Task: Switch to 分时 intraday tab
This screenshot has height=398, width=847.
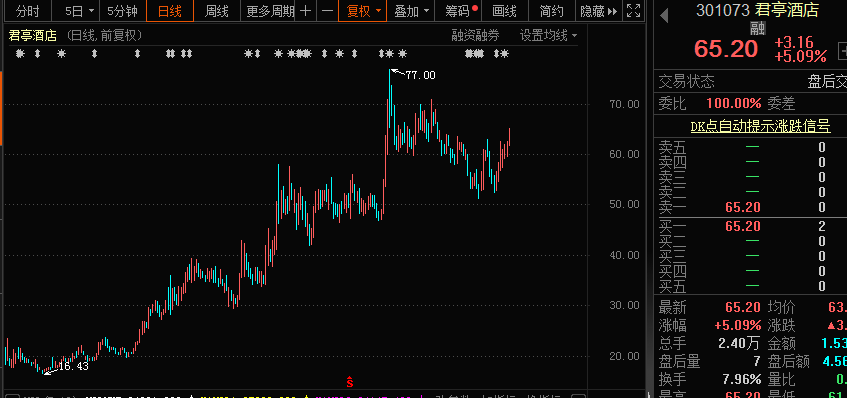Action: (x=27, y=11)
